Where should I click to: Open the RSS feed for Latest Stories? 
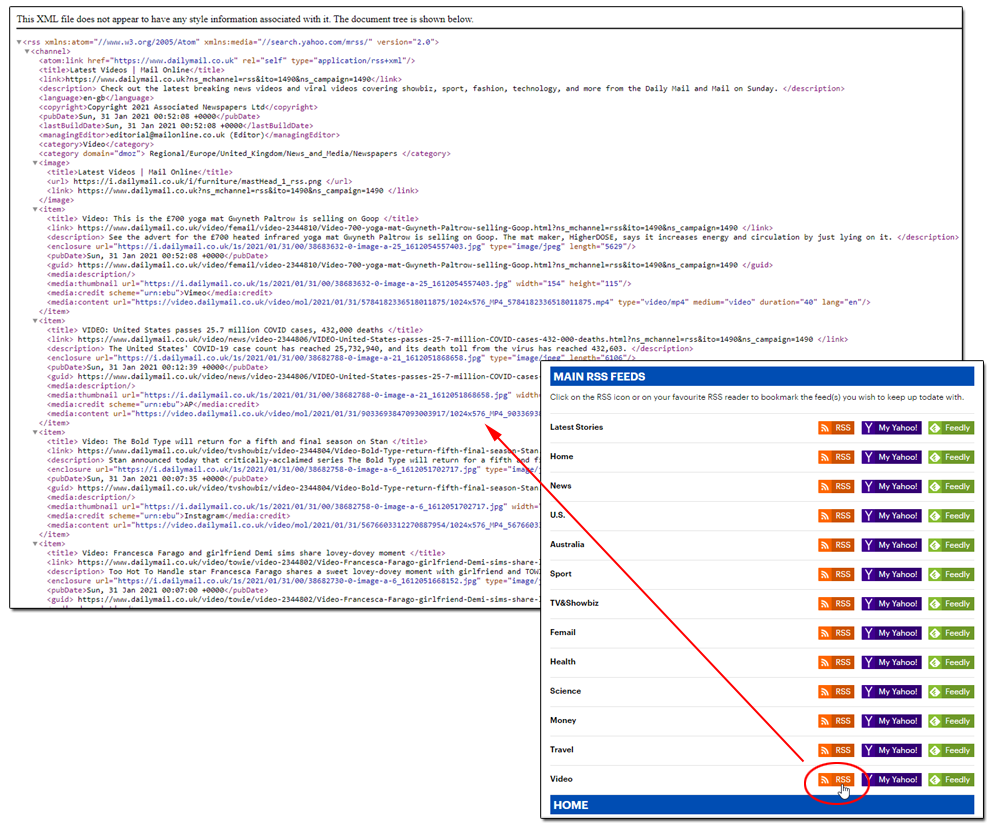click(835, 428)
